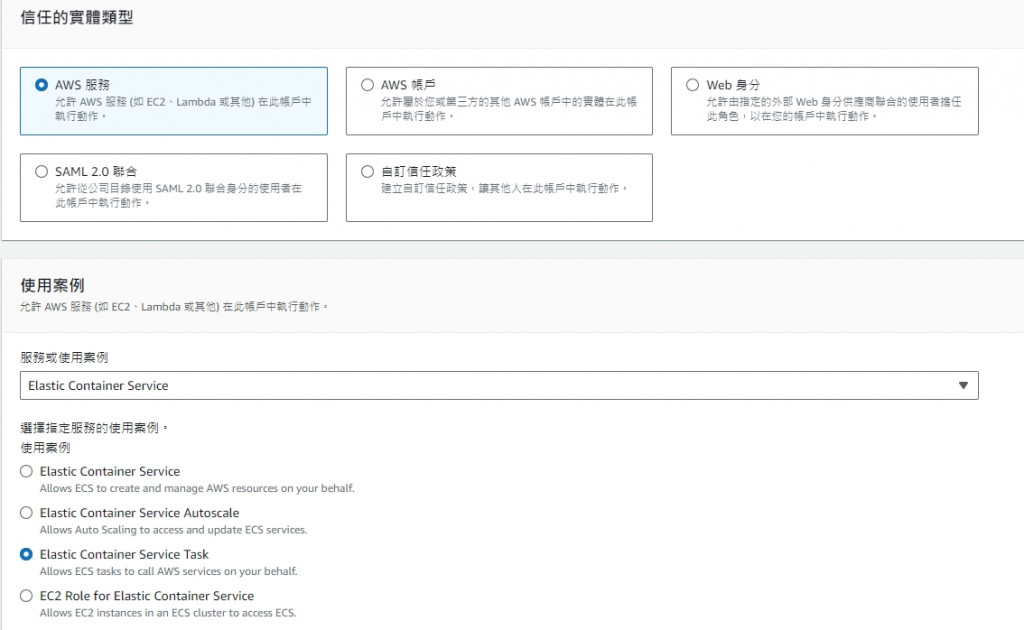The width and height of the screenshot is (1024, 630).
Task: Open the 服務或使用案例 service dropdown
Action: (x=499, y=386)
